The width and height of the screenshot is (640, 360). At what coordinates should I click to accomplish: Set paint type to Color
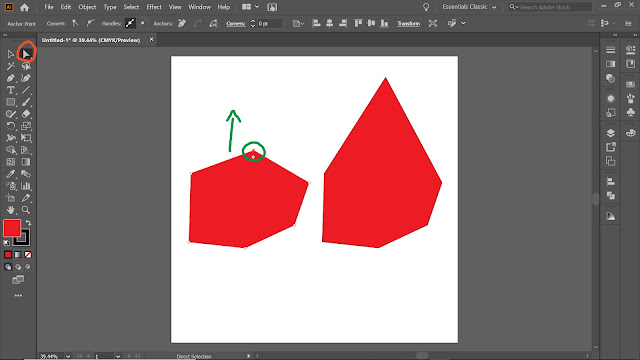[8, 255]
